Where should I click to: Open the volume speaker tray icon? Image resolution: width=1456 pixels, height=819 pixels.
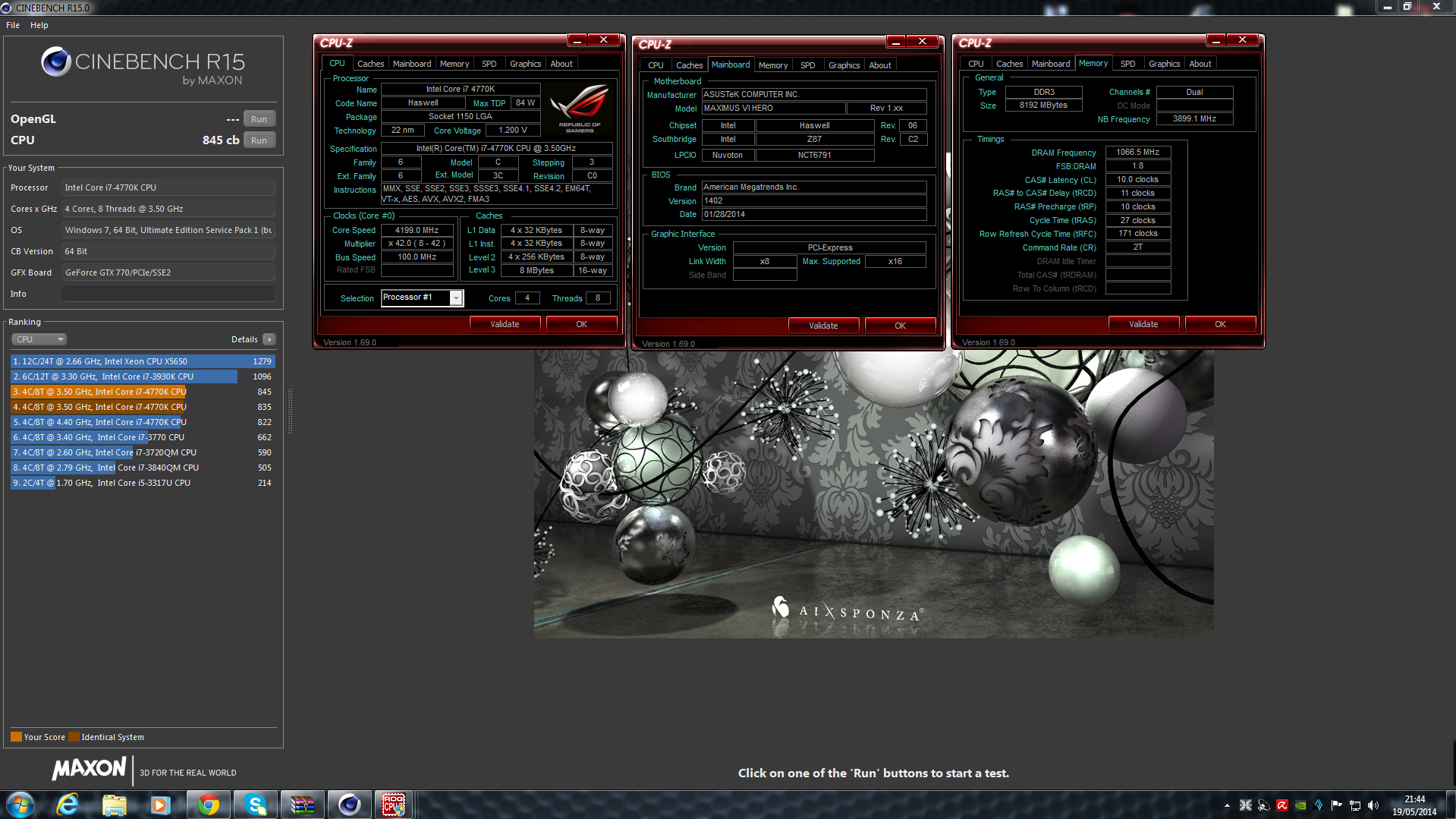click(x=1373, y=805)
